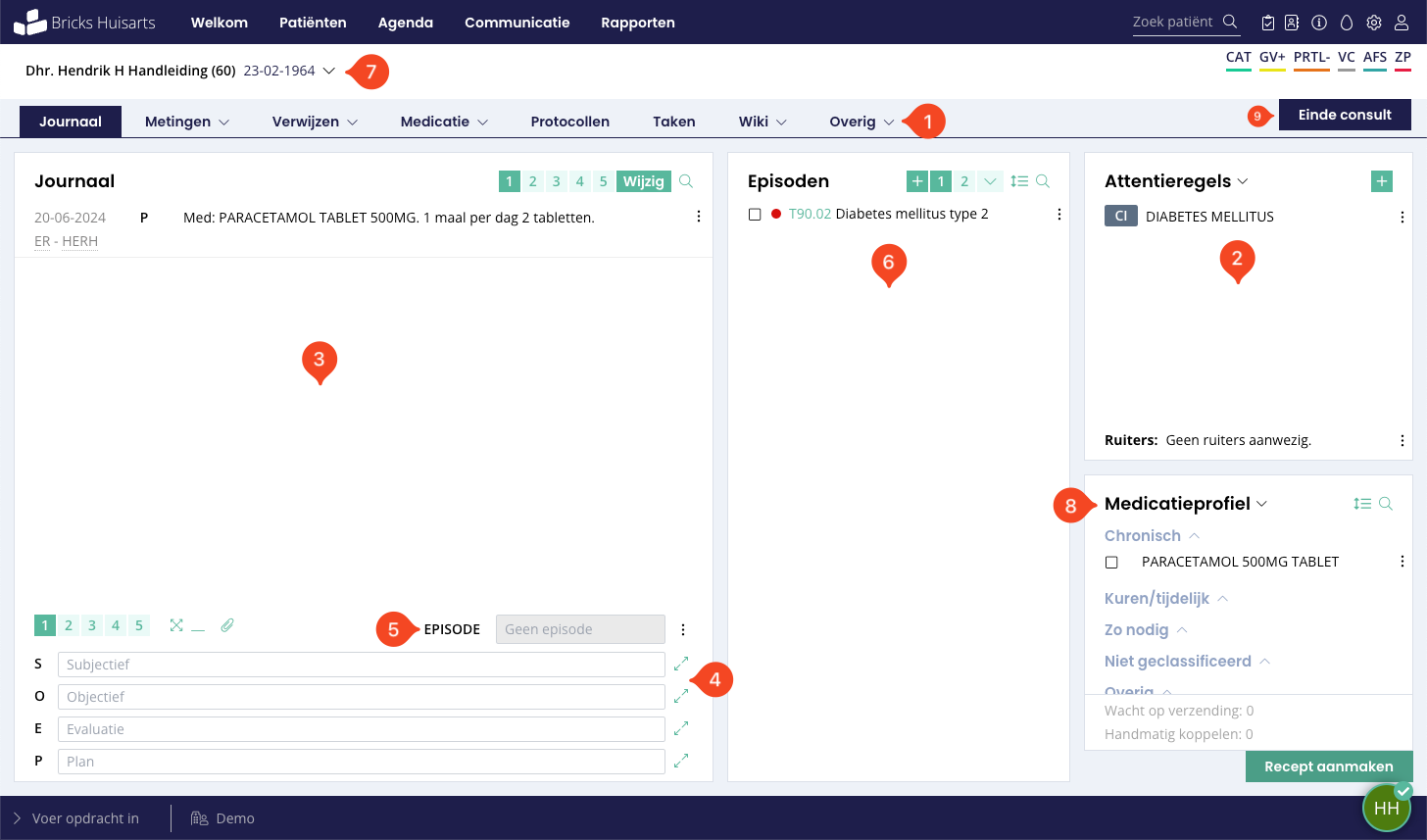This screenshot has height=840, width=1427.
Task: Expand the Plan field with its arrow icon
Action: click(x=681, y=761)
